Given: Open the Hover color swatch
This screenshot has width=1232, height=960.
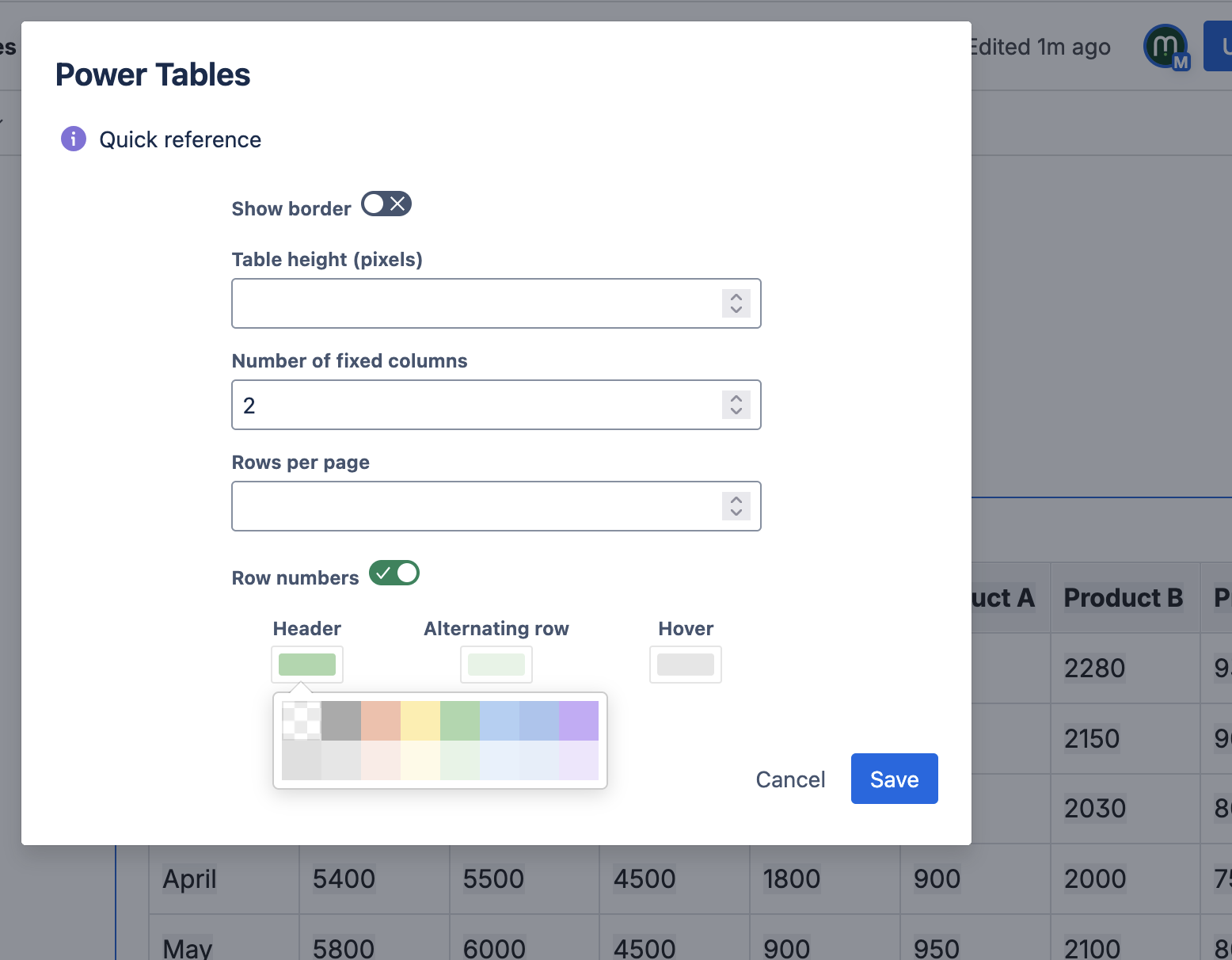Looking at the screenshot, I should click(x=686, y=665).
